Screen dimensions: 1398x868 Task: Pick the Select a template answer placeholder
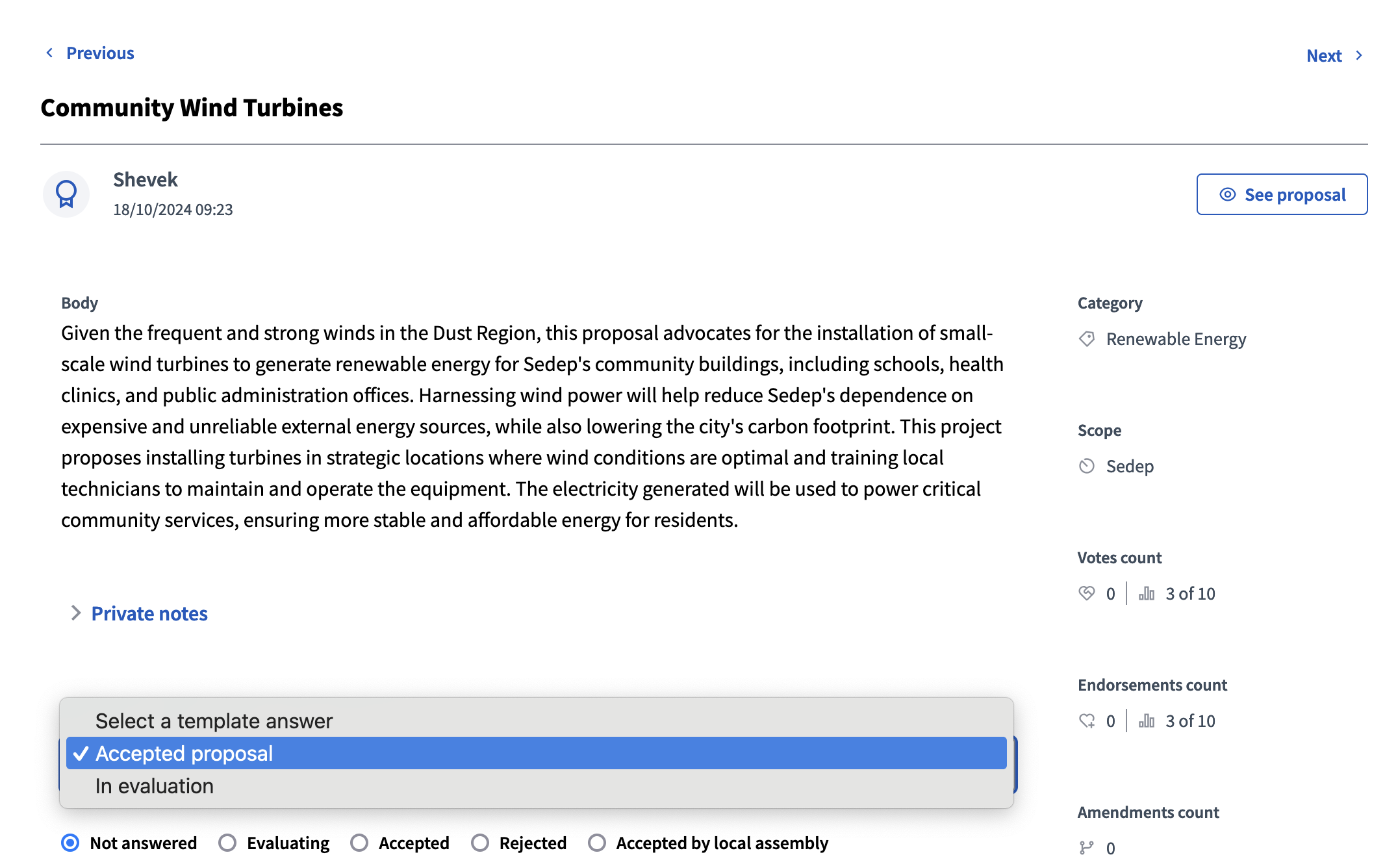point(214,721)
